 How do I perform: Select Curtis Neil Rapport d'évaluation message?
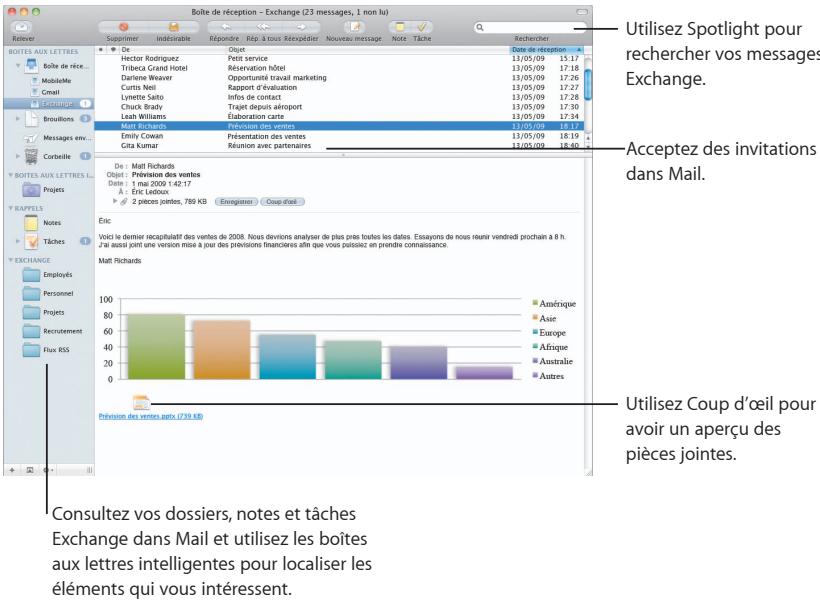(339, 87)
